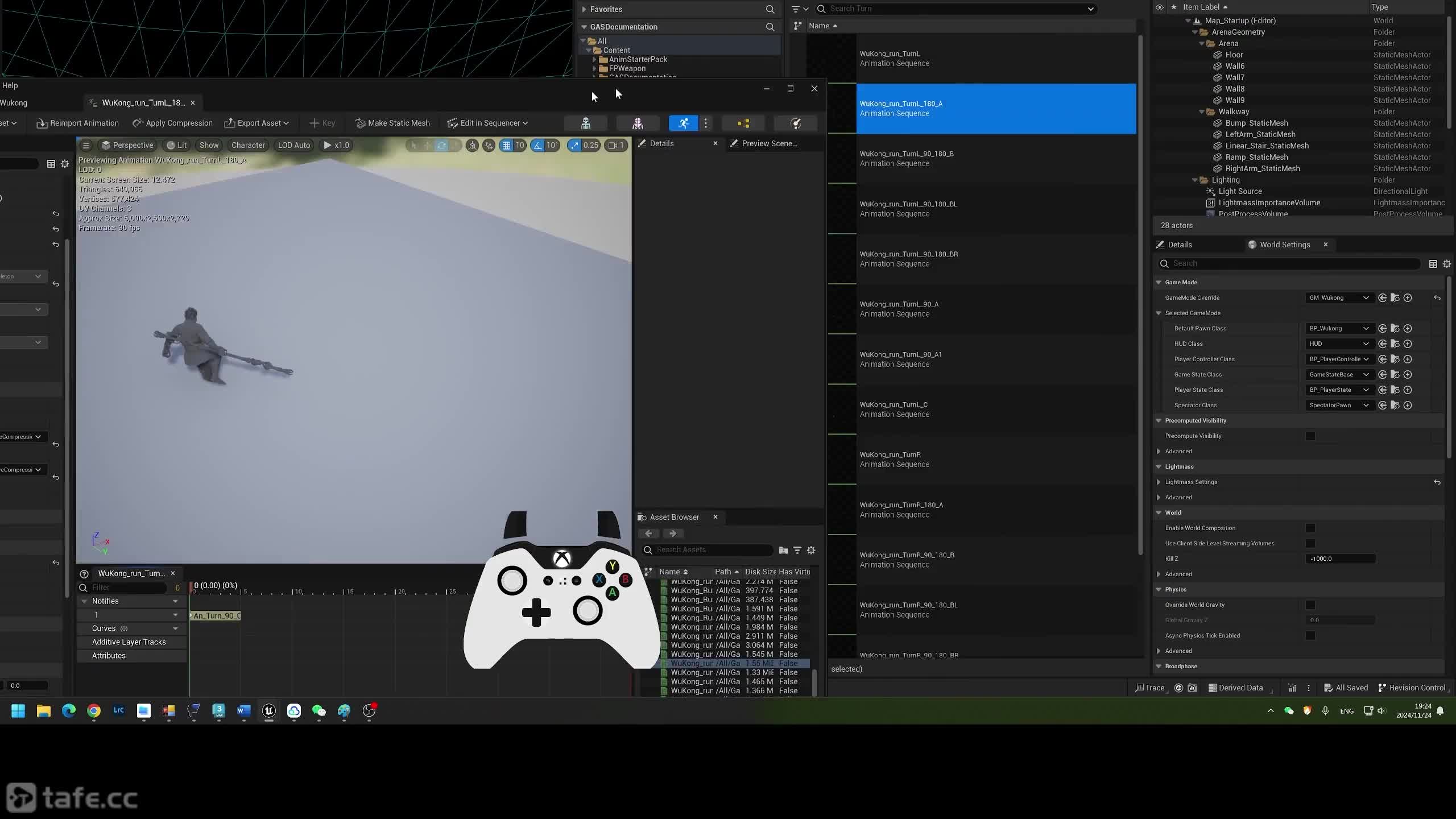Image resolution: width=1456 pixels, height=819 pixels.
Task: Open the main Details property matrix icon
Action: pos(1433,263)
